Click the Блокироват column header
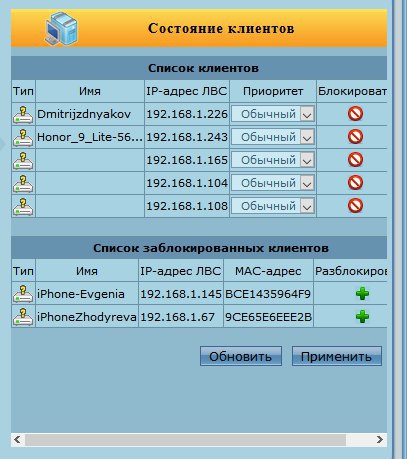The image size is (407, 459). (x=352, y=91)
